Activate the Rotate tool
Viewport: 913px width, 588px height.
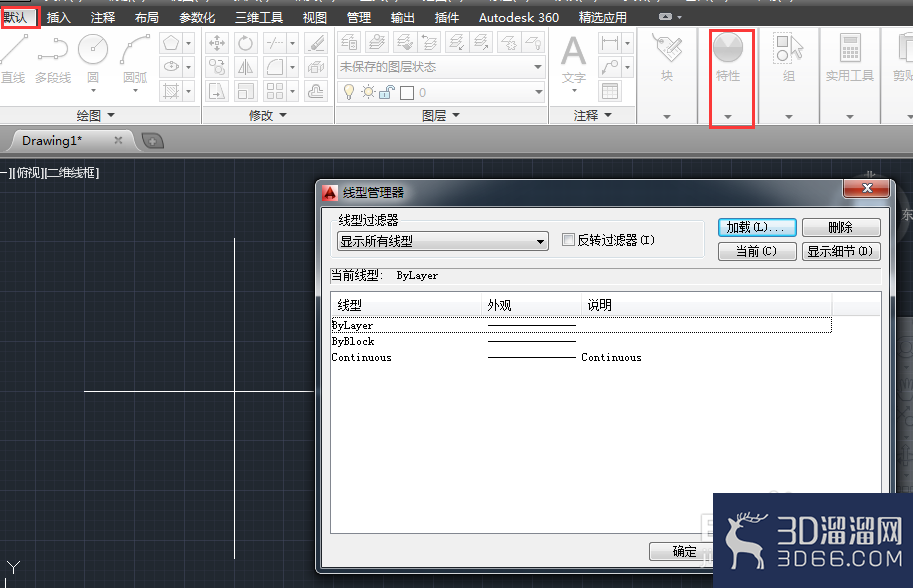coord(246,43)
